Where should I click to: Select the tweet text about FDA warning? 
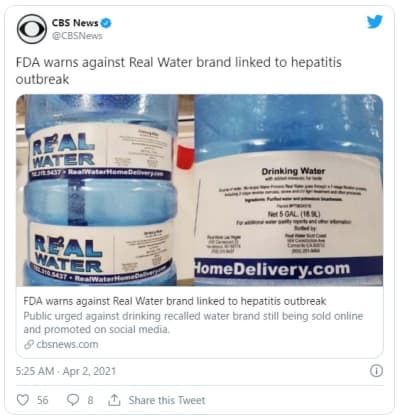pyautogui.click(x=179, y=71)
